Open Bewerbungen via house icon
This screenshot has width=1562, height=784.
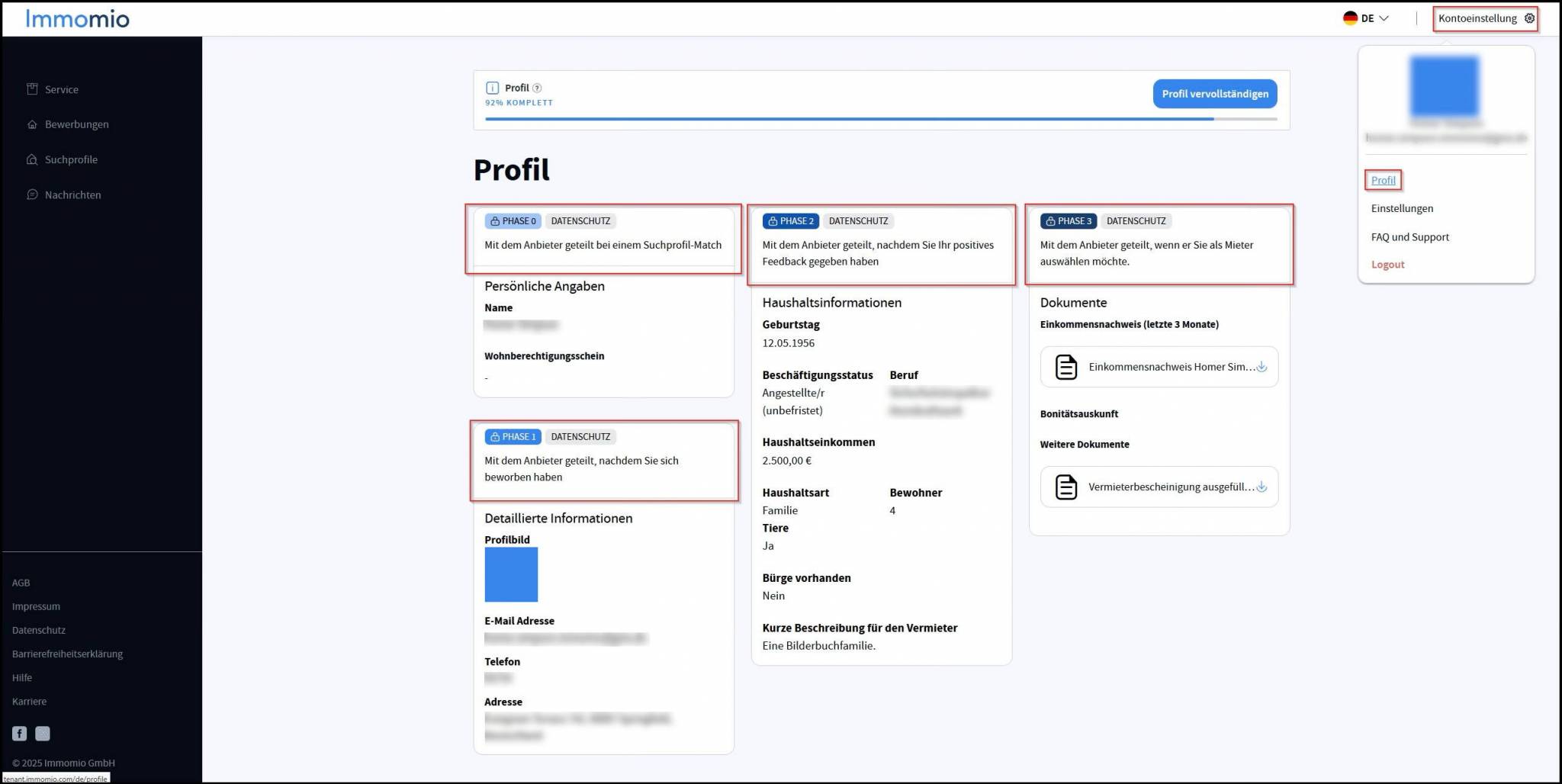(32, 124)
